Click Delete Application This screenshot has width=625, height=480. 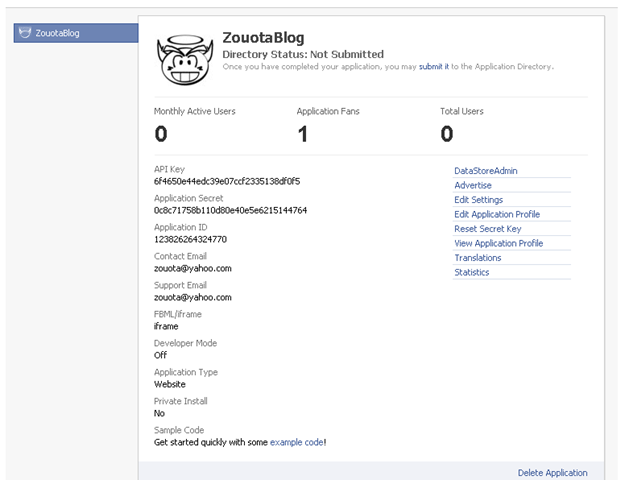(x=552, y=473)
